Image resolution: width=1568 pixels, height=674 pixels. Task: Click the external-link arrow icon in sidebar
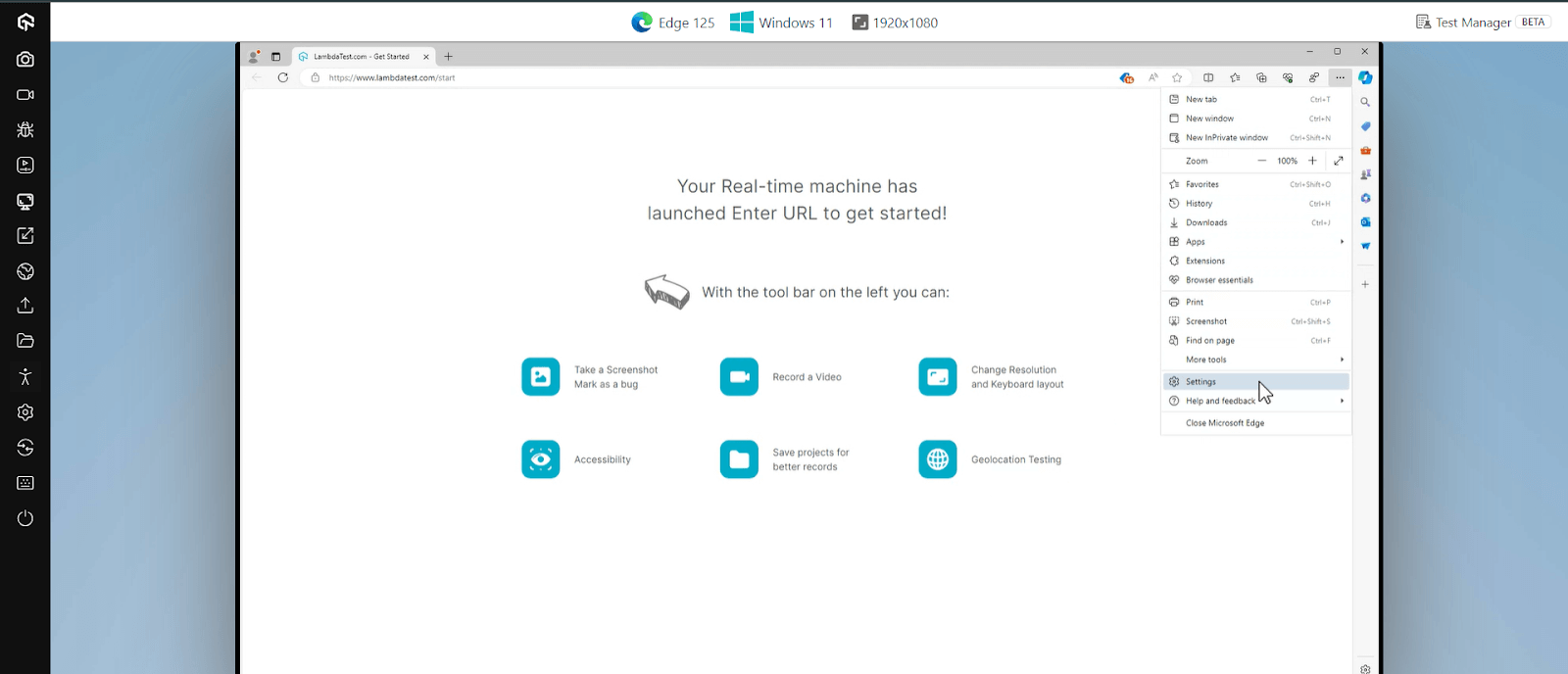[25, 235]
